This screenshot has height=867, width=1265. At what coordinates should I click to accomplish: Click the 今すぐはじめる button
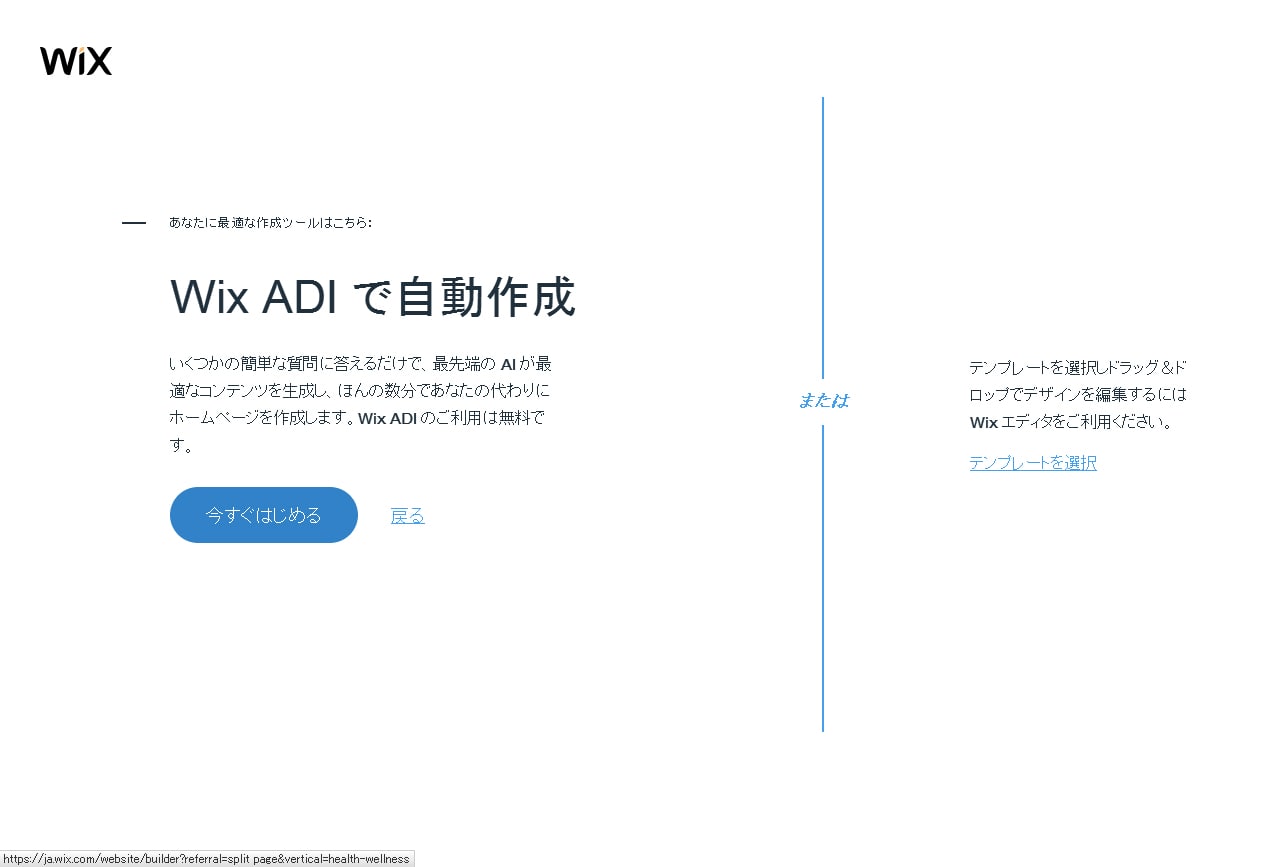pyautogui.click(x=264, y=515)
